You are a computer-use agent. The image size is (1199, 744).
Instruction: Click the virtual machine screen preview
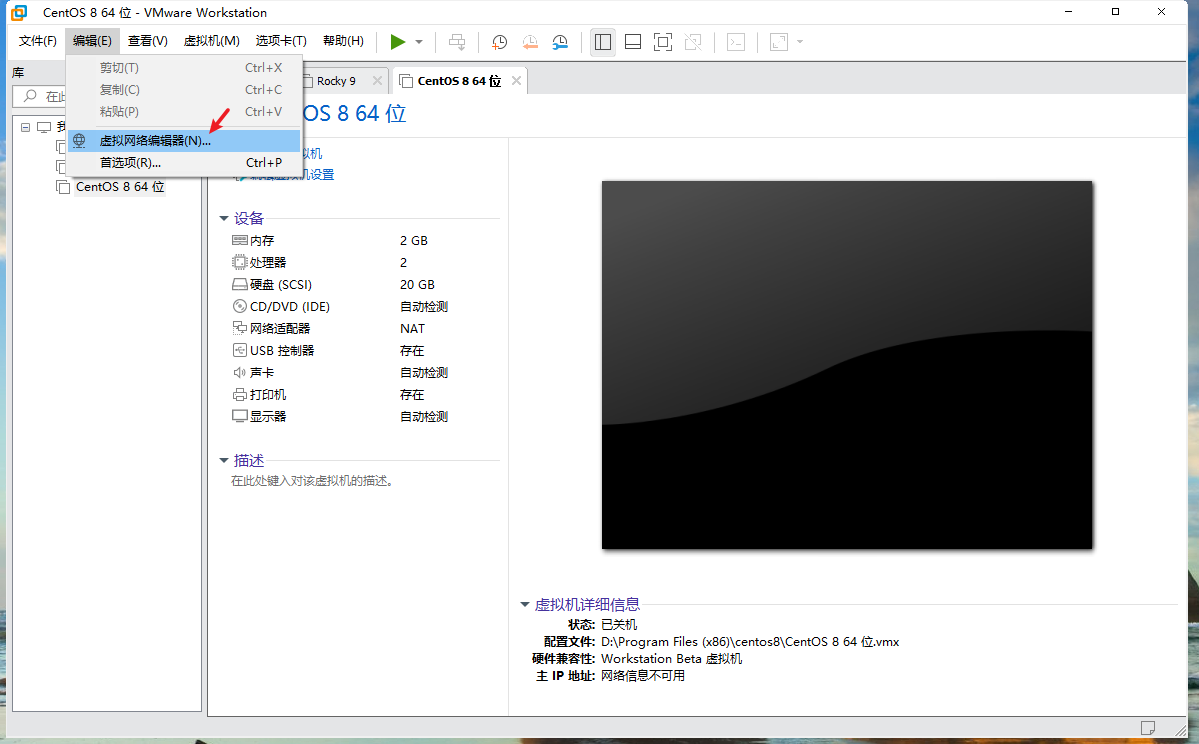coord(846,365)
